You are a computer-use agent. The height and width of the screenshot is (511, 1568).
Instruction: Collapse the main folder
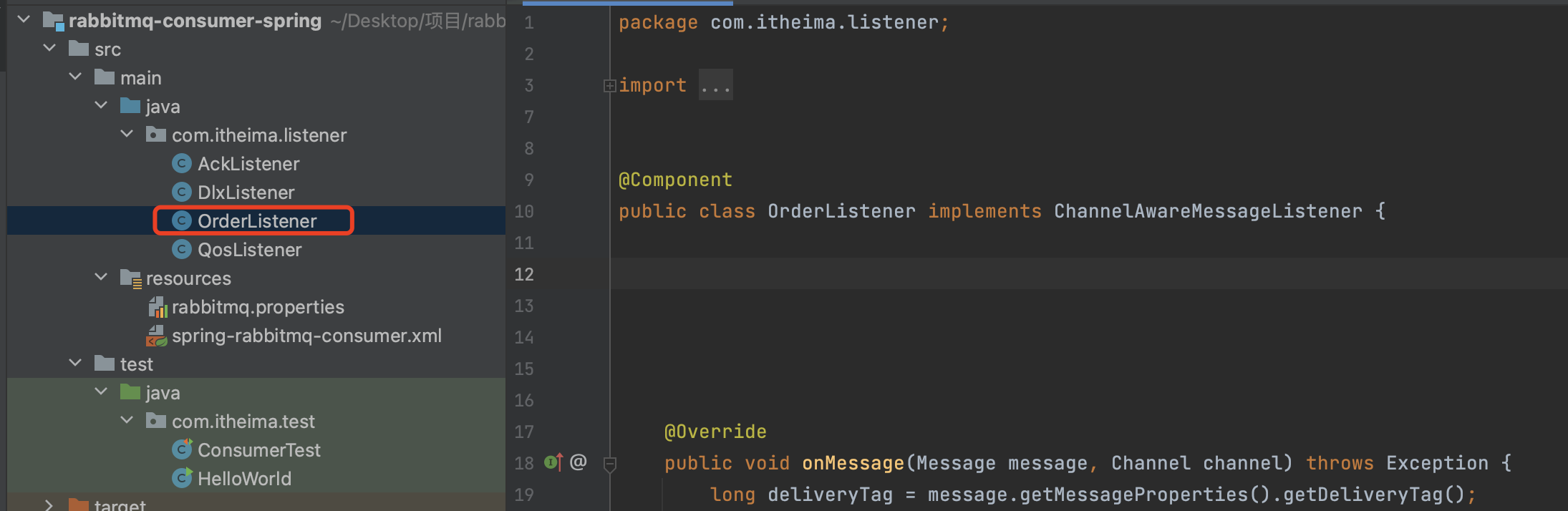click(75, 77)
